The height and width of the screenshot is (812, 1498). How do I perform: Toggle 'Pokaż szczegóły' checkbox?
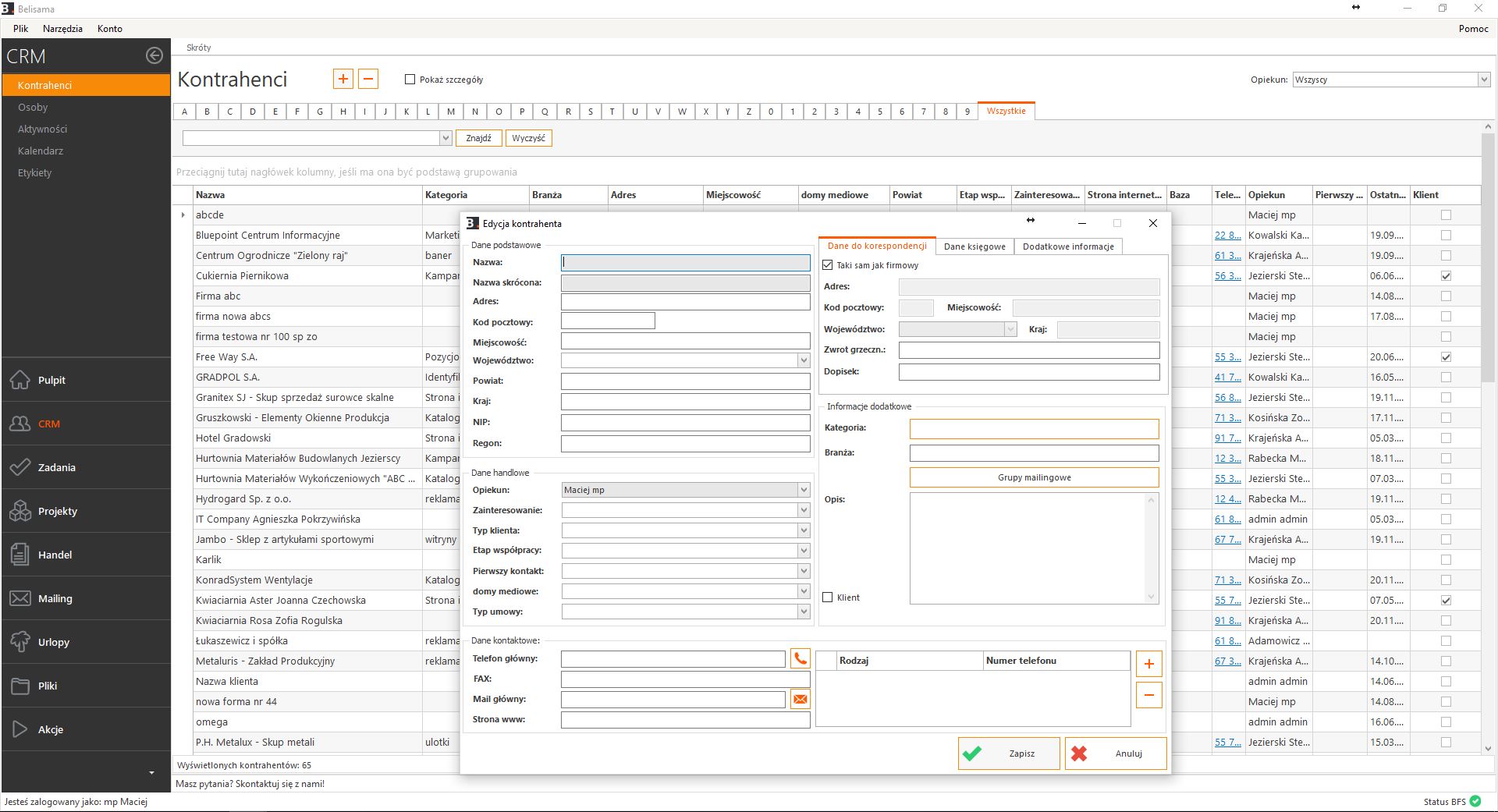tap(410, 80)
